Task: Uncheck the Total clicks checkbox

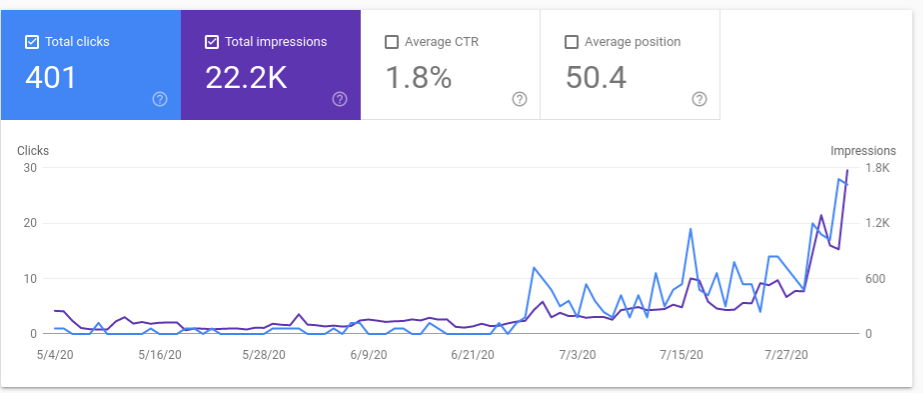Action: 32,42
